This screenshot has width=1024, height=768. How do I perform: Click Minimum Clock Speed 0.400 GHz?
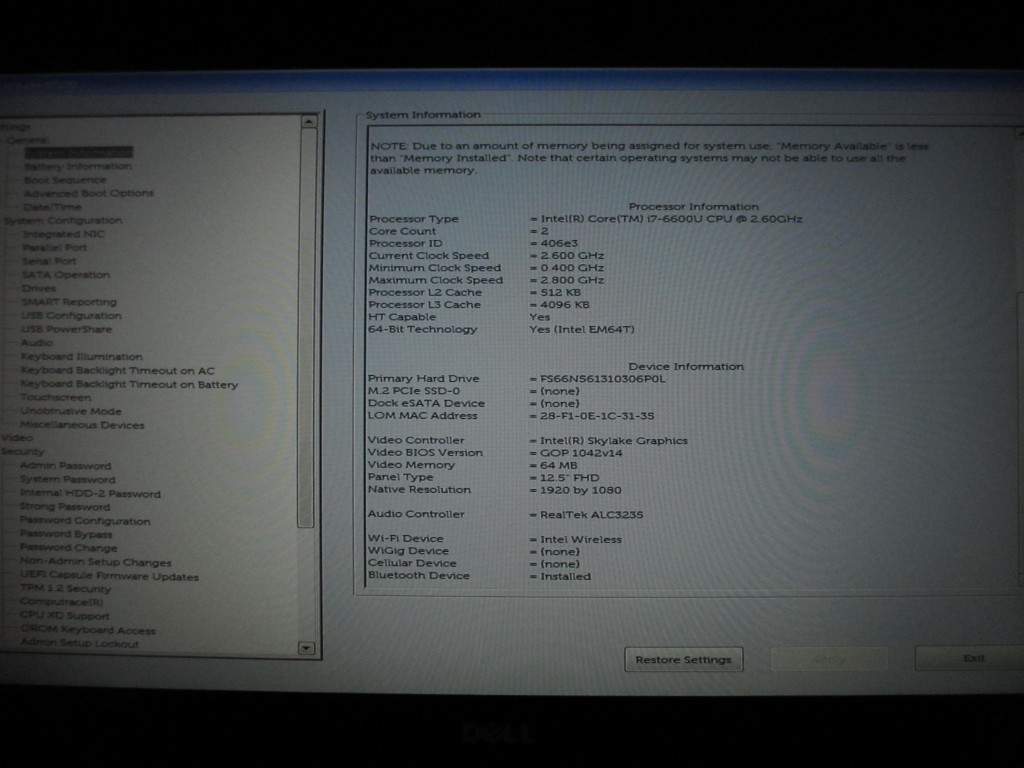(x=572, y=268)
